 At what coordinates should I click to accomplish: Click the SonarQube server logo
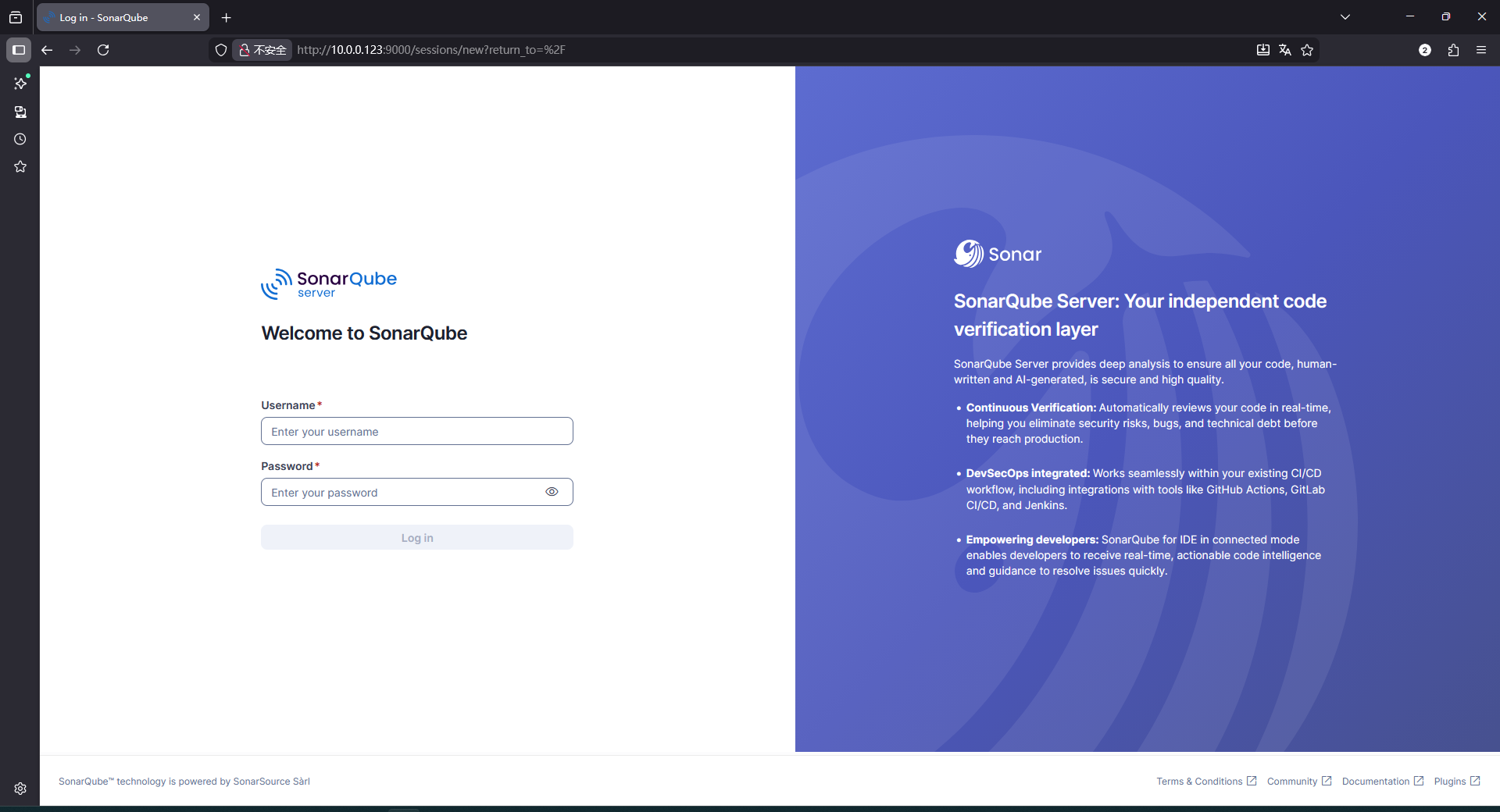pos(329,284)
